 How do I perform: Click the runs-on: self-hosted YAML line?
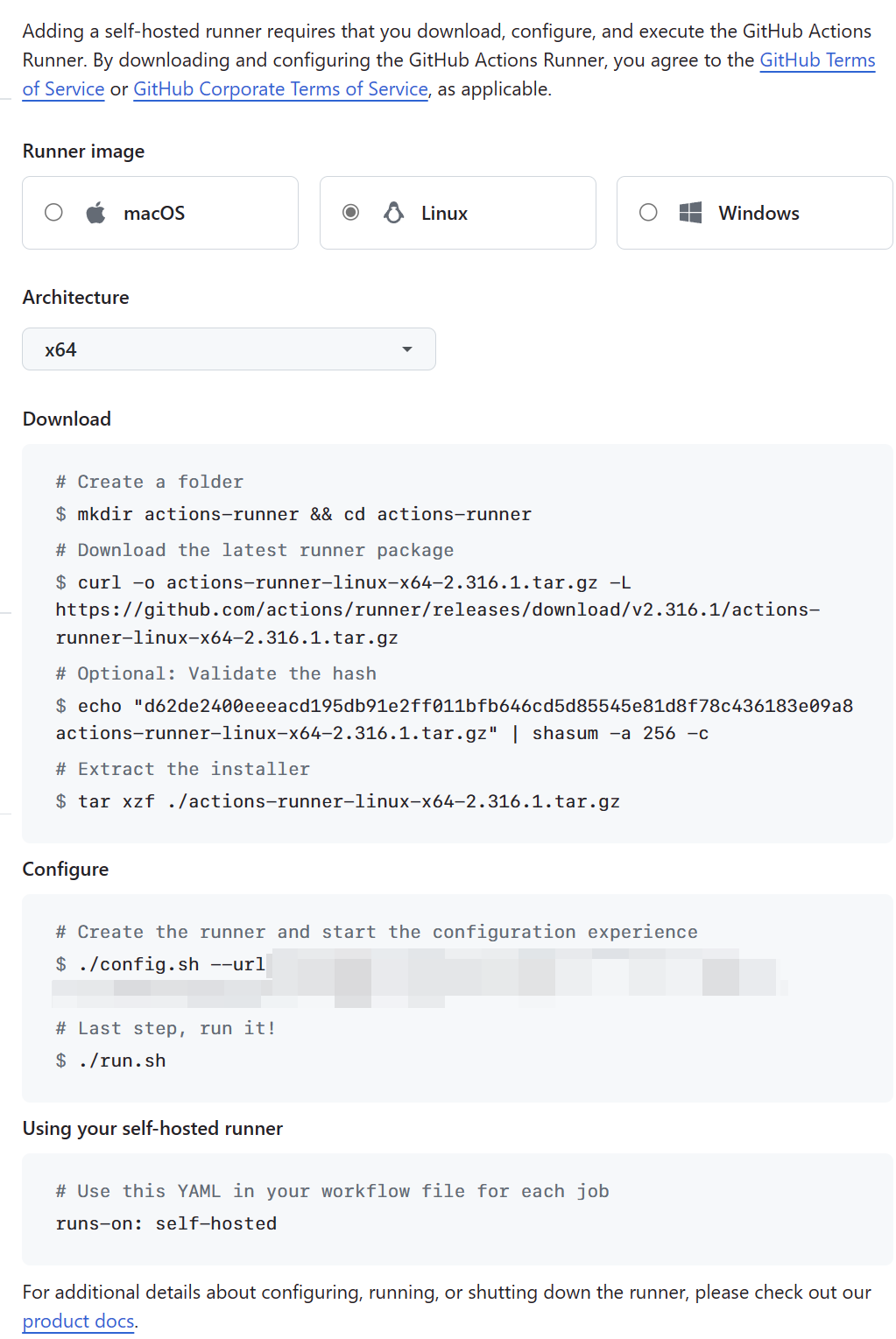point(166,1223)
